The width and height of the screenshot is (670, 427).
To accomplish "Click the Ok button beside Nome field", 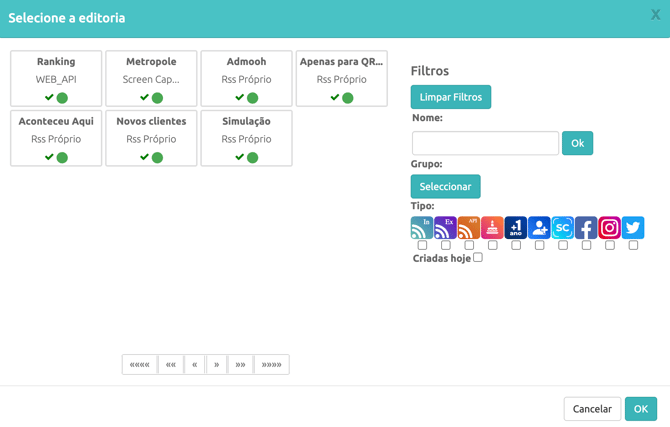I will (x=577, y=143).
